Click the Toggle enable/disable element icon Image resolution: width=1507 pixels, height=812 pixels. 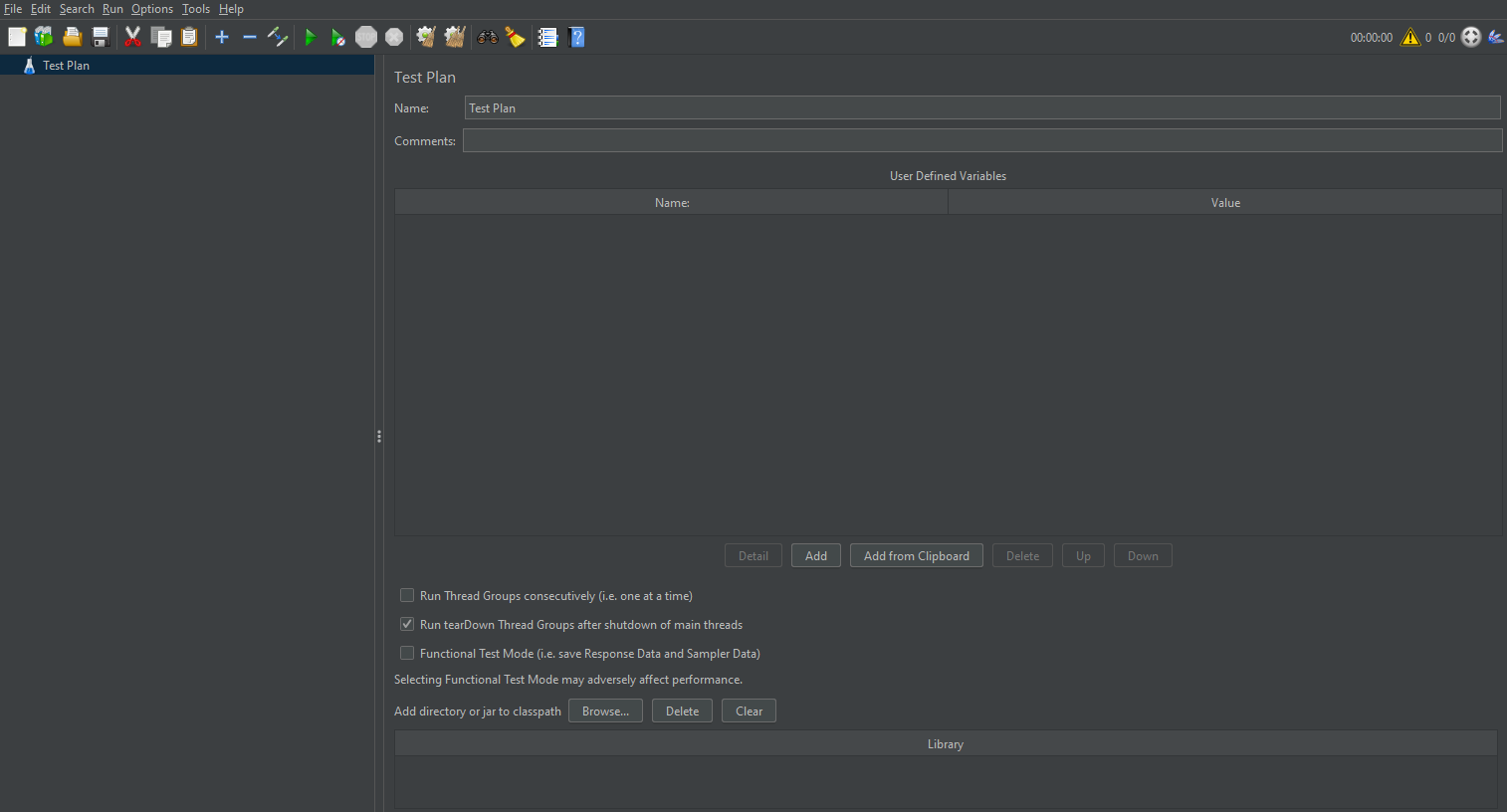[x=278, y=37]
